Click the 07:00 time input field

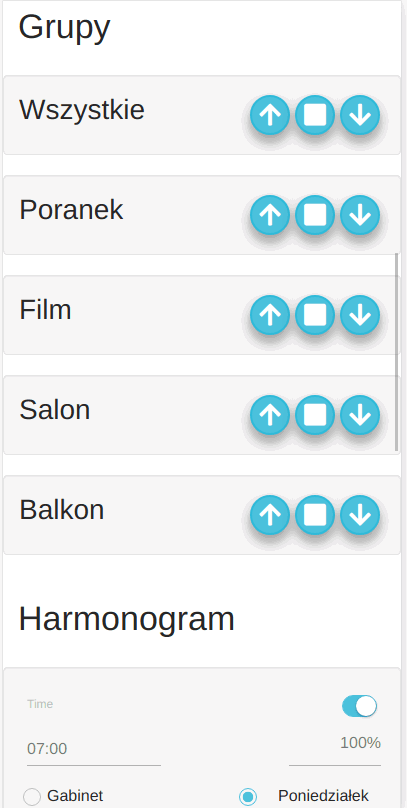click(94, 749)
